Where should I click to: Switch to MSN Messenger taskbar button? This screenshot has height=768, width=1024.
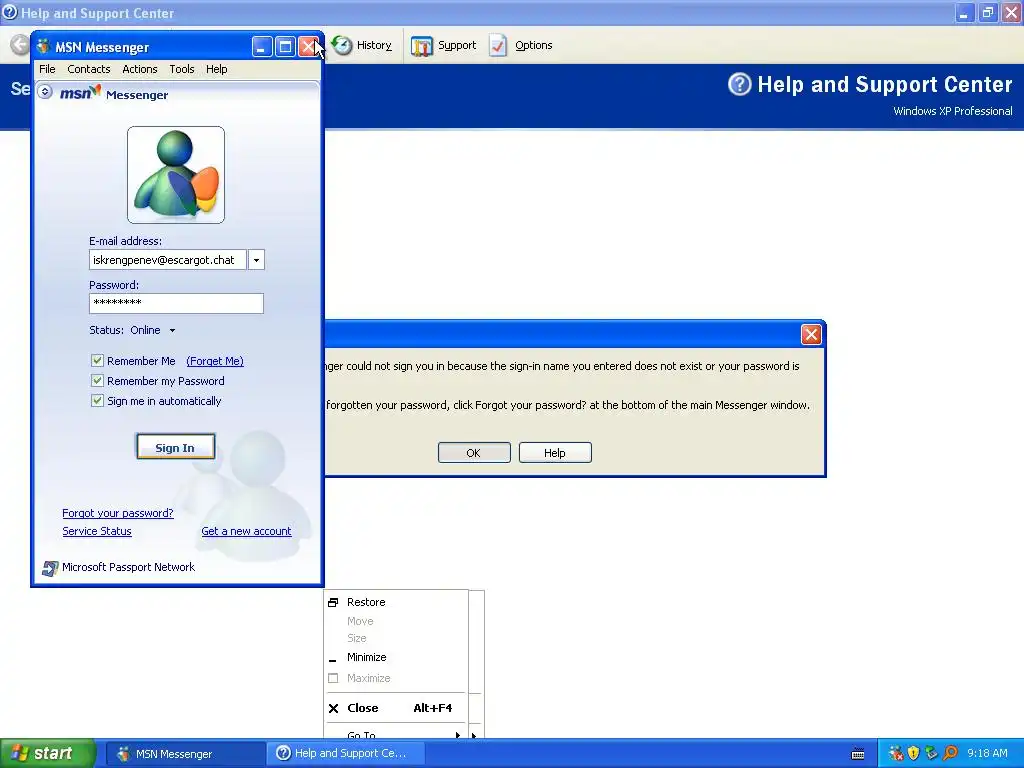pos(185,754)
